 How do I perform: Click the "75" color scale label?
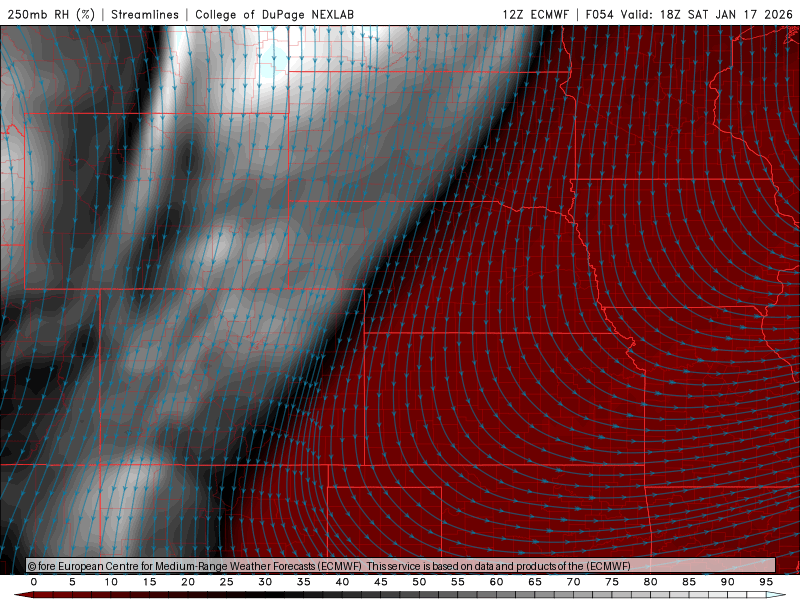point(612,582)
